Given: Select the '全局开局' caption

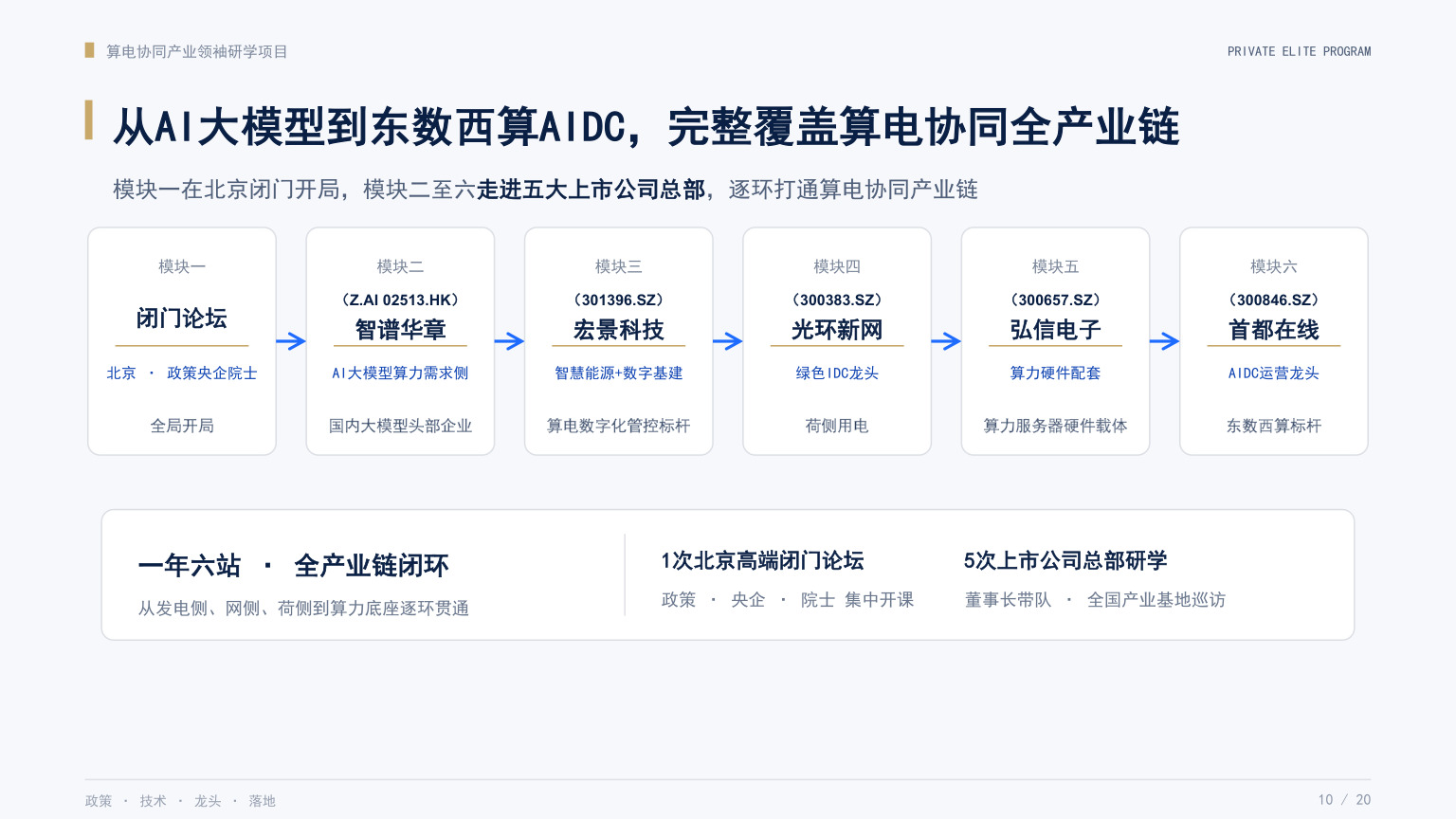Looking at the screenshot, I should pos(182,426).
